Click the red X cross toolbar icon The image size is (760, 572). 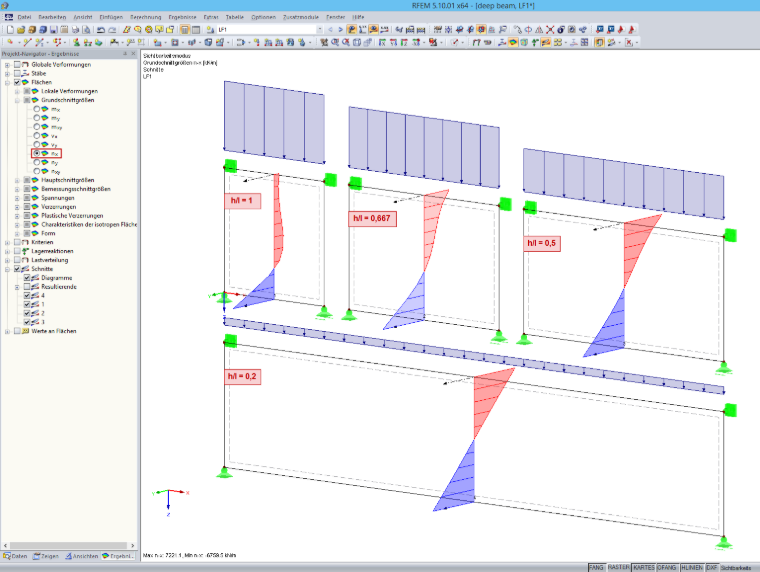click(x=550, y=30)
